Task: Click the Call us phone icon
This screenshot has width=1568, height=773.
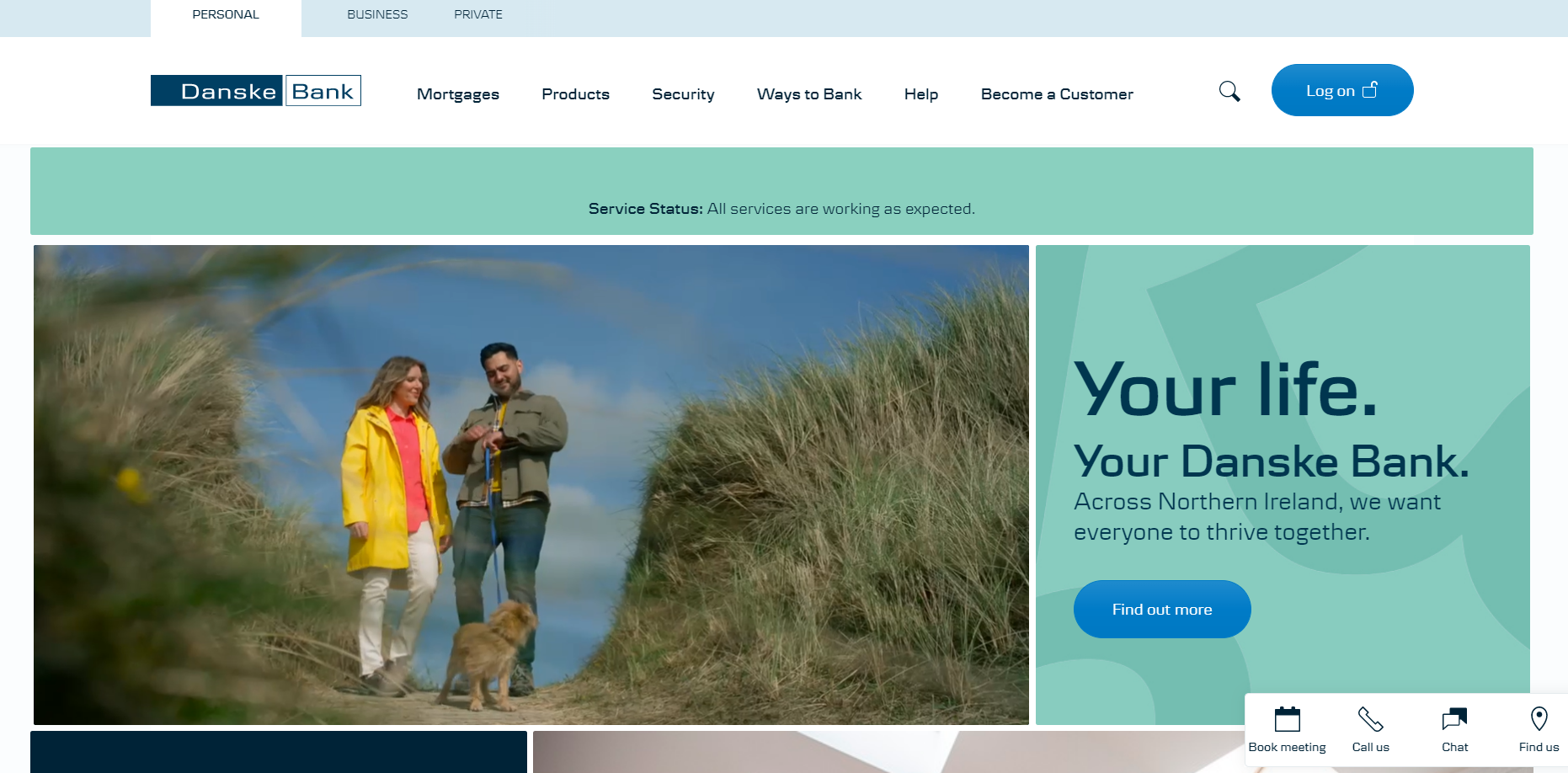Action: [x=1370, y=720]
